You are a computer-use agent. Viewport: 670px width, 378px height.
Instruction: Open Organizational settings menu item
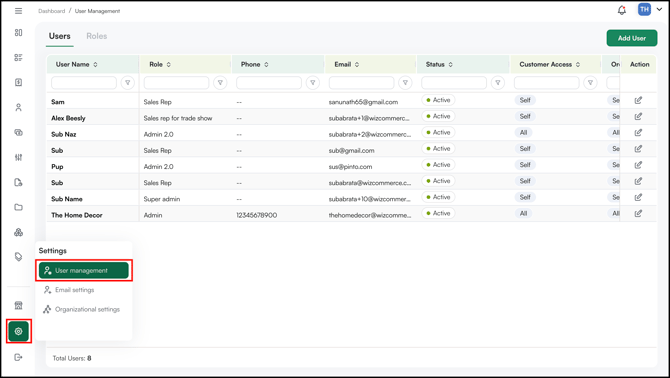tap(82, 309)
